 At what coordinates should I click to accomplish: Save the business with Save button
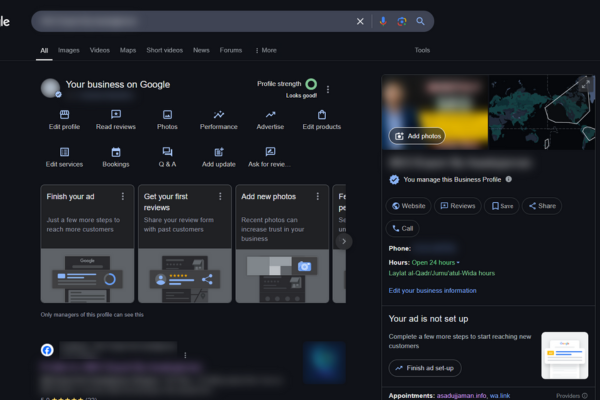502,206
